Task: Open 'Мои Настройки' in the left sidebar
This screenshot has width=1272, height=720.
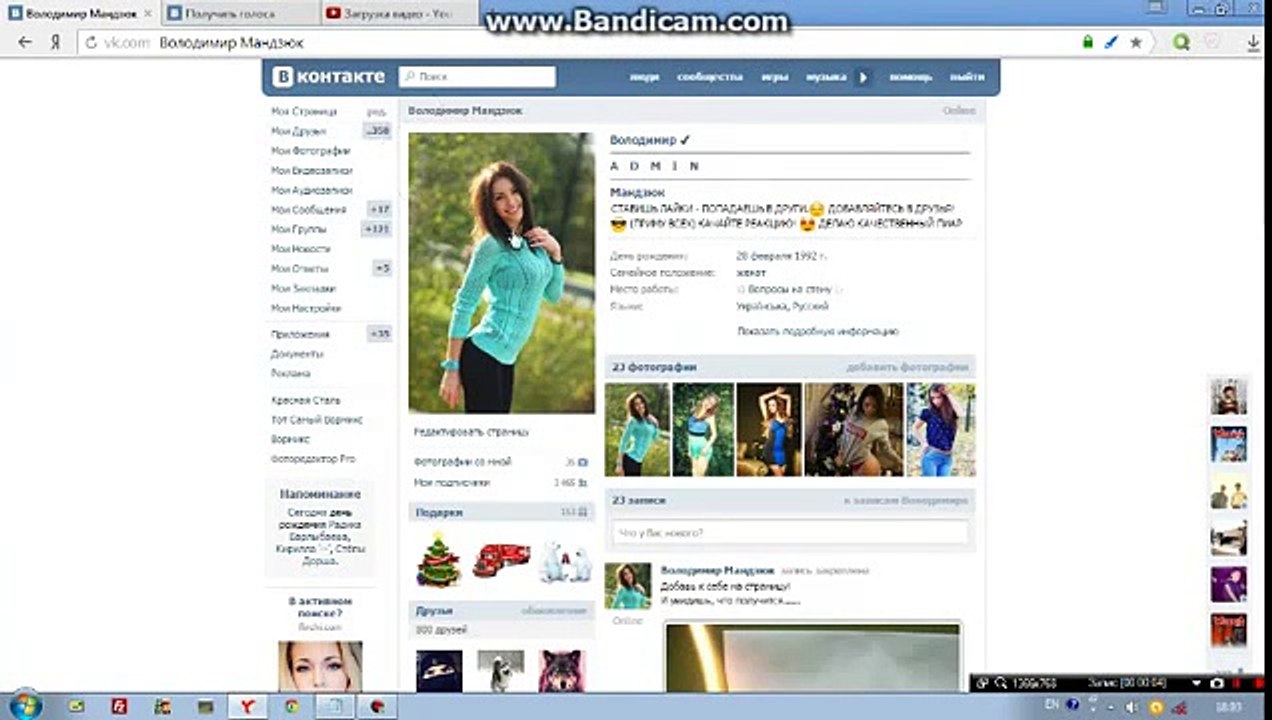Action: pyautogui.click(x=305, y=308)
